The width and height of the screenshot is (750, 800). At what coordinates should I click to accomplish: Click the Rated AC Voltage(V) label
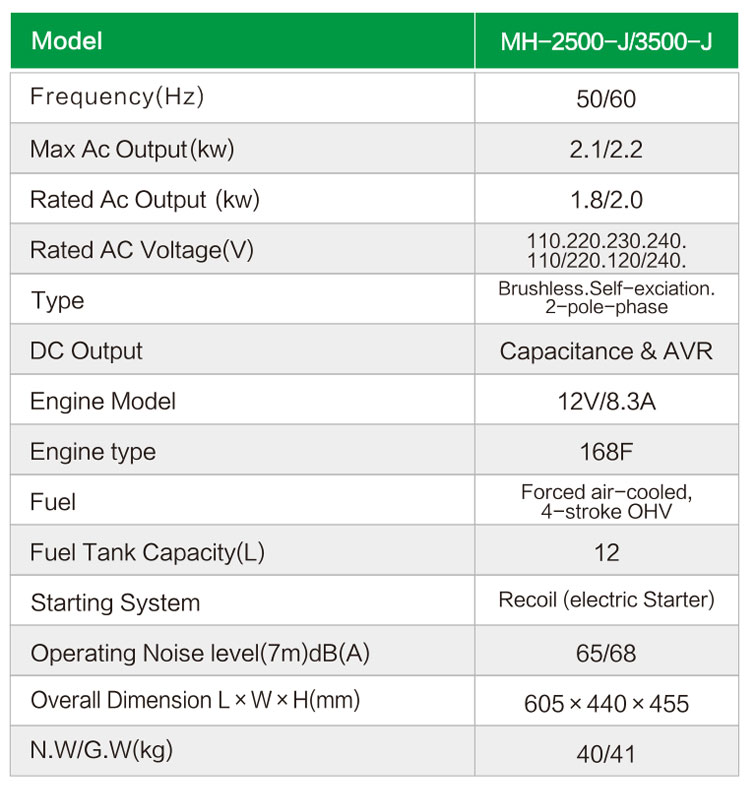[x=142, y=250]
